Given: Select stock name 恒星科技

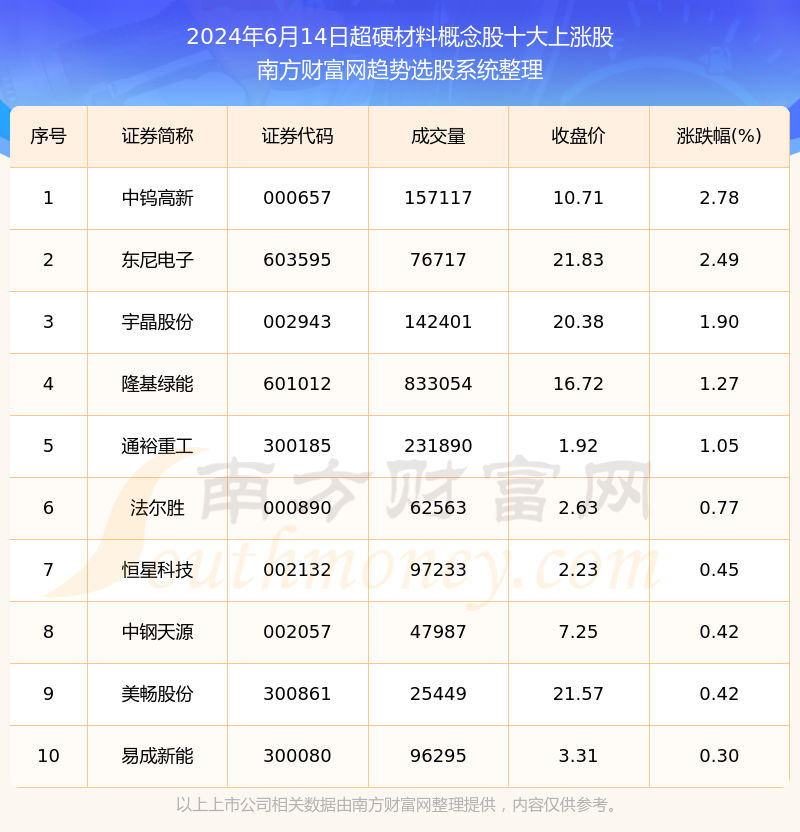Looking at the screenshot, I should 157,570.
